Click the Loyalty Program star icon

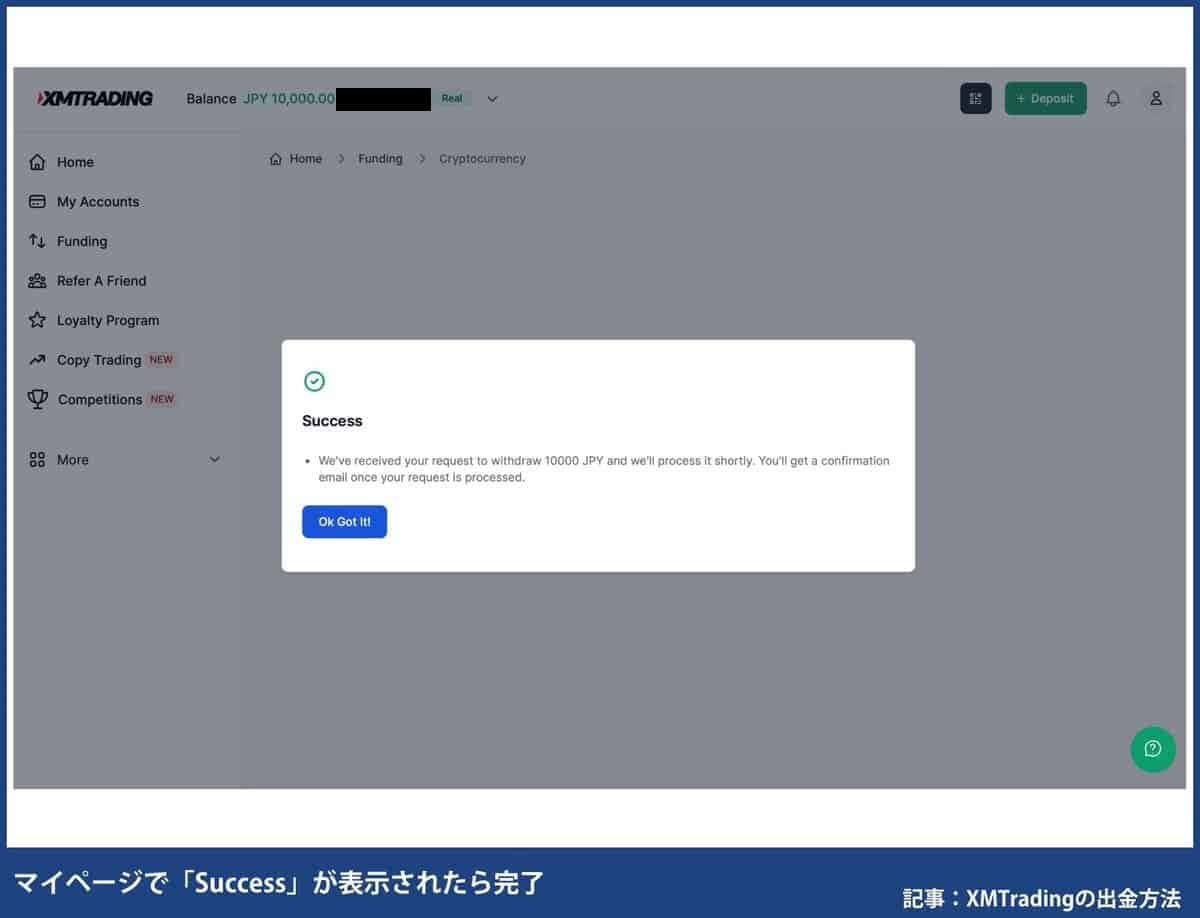pyautogui.click(x=37, y=320)
